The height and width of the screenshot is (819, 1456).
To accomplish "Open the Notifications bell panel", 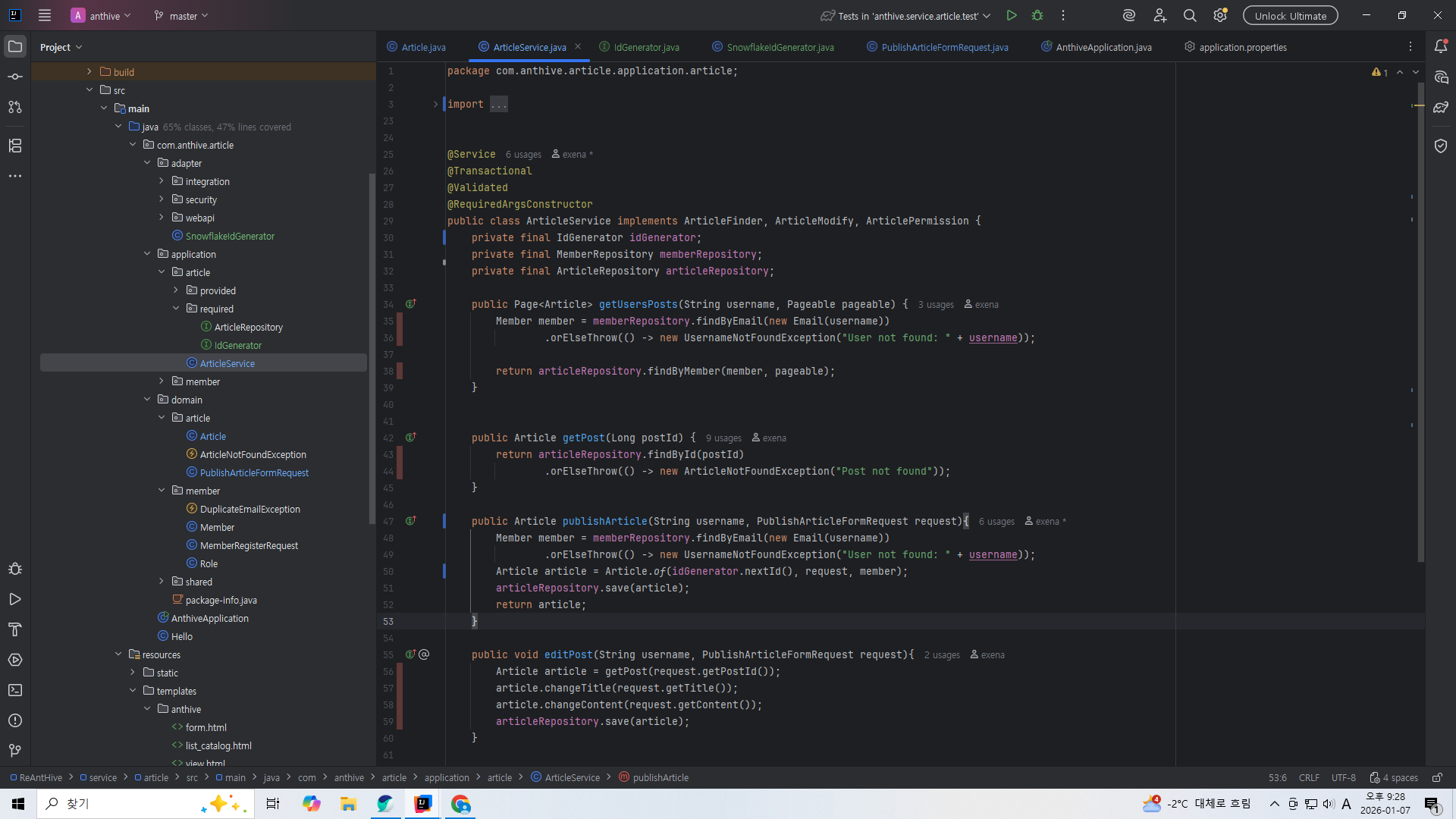I will coord(1441,46).
